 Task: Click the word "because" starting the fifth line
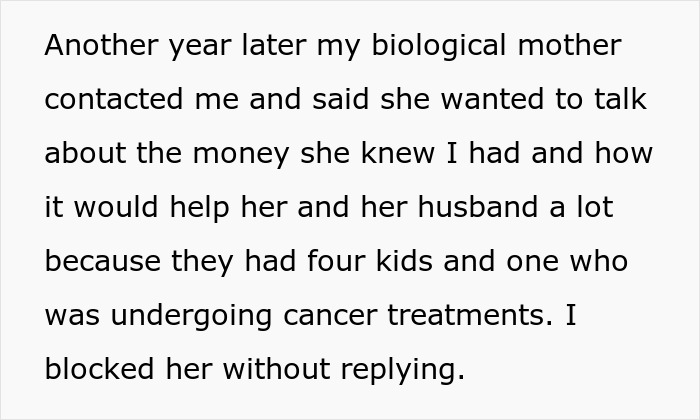point(104,263)
